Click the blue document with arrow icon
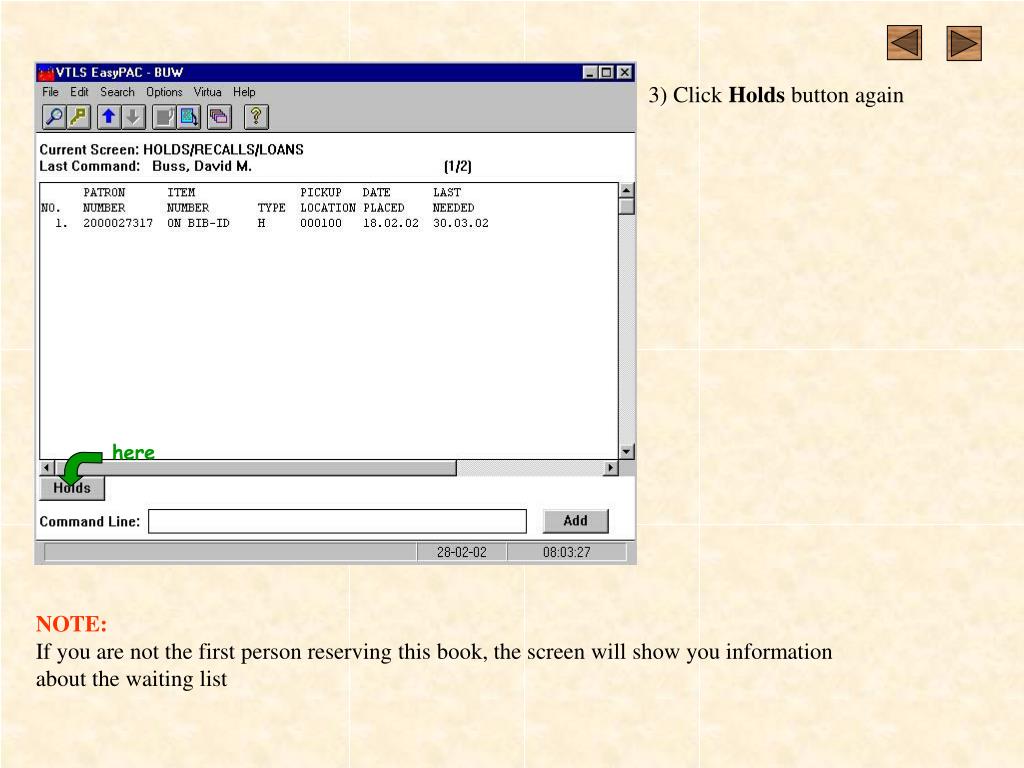1024x768 pixels. pos(189,117)
